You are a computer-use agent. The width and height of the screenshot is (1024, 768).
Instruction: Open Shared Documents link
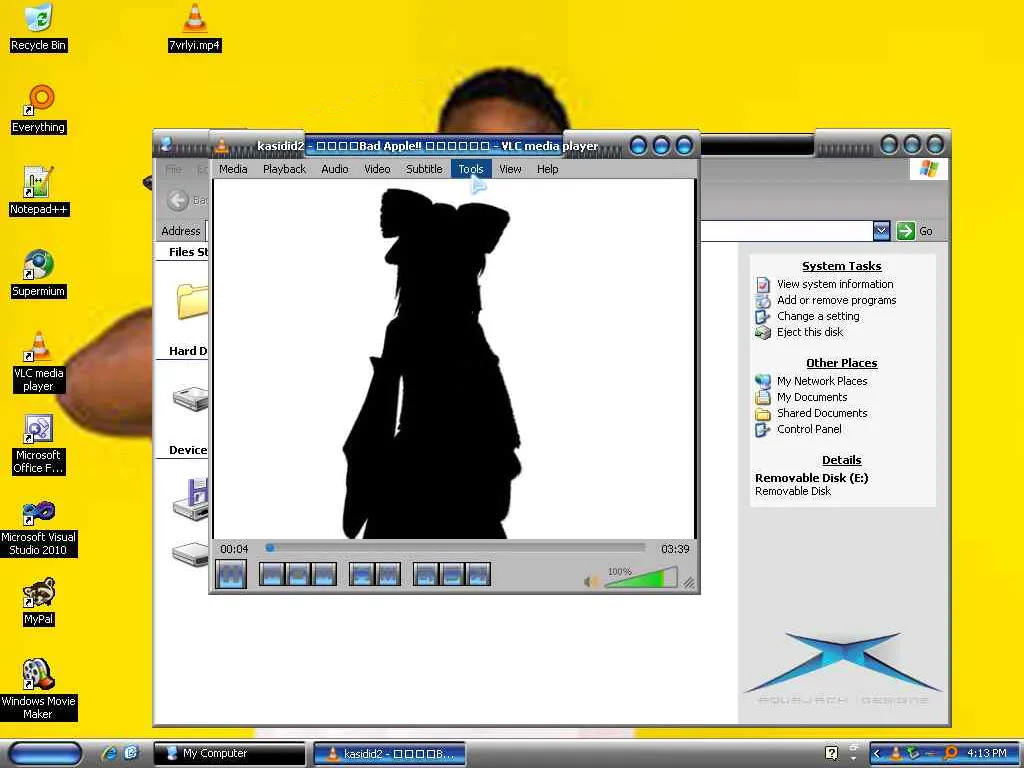[822, 413]
